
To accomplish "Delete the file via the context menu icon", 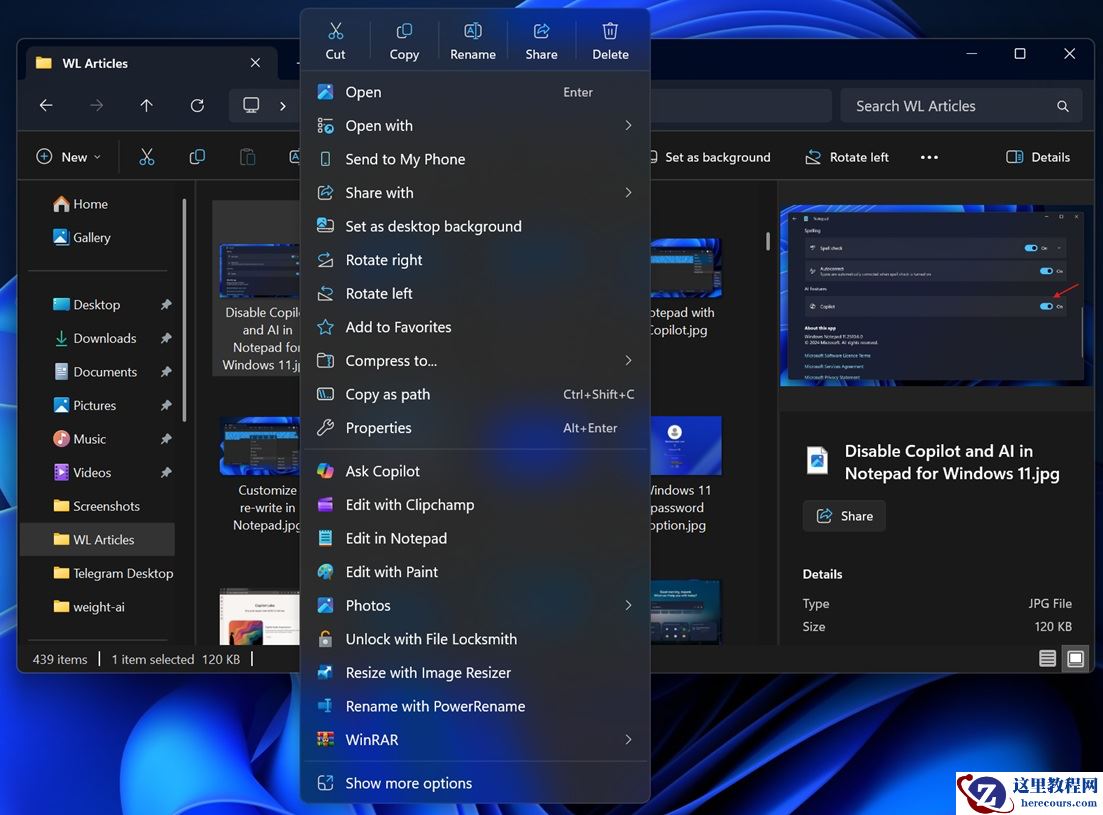I will 610,38.
